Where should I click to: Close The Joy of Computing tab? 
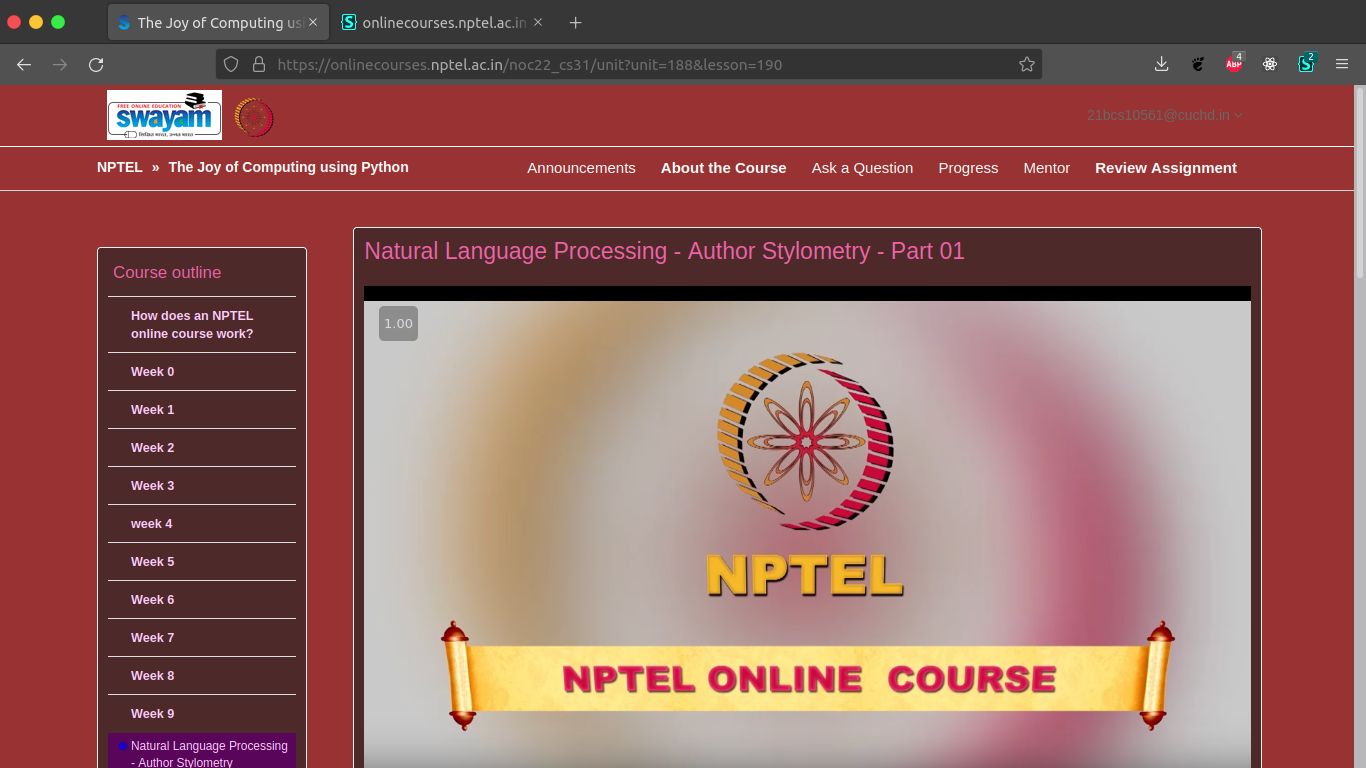[x=313, y=22]
